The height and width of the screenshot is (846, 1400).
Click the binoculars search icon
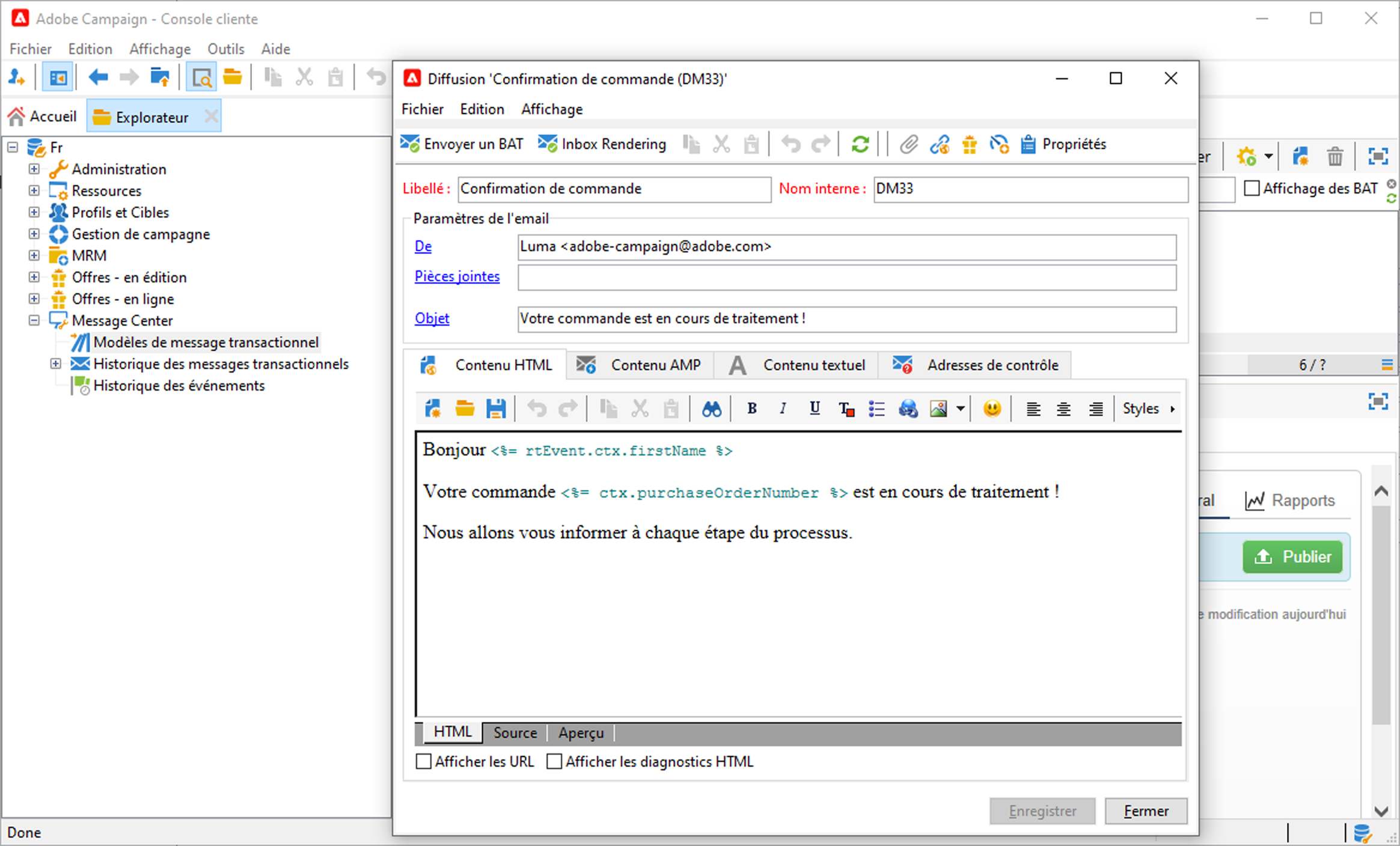pyautogui.click(x=711, y=409)
